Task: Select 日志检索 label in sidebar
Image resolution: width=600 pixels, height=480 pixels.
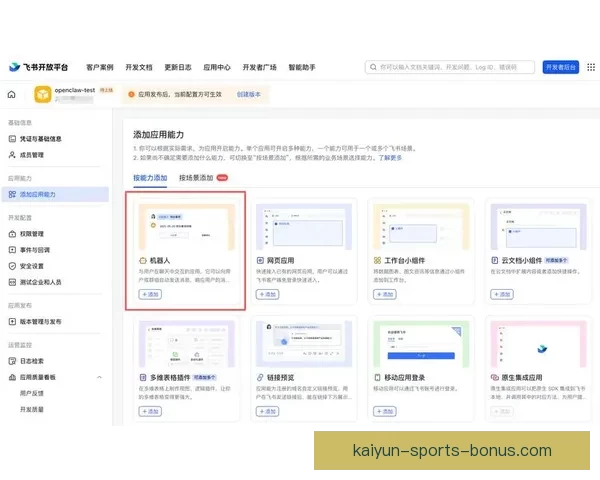Action: pos(32,361)
